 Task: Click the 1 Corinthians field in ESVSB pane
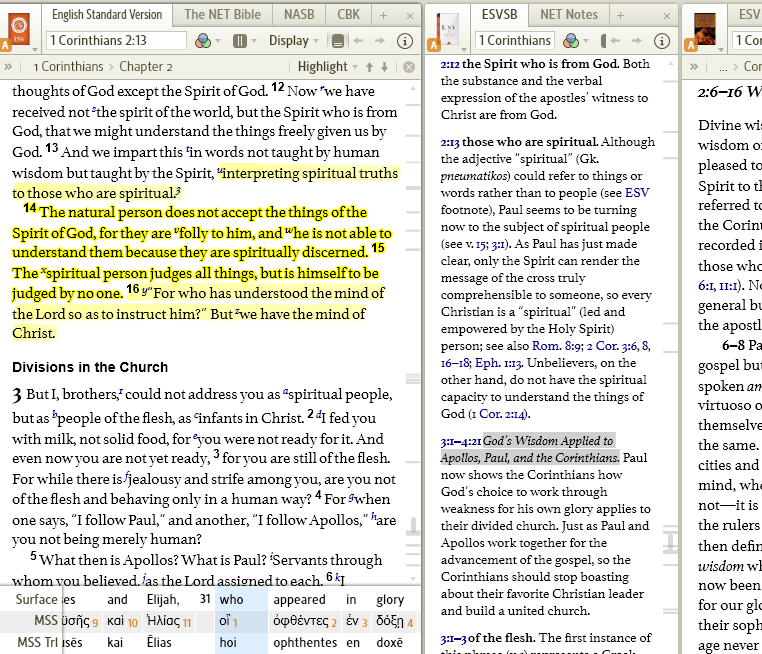[515, 40]
